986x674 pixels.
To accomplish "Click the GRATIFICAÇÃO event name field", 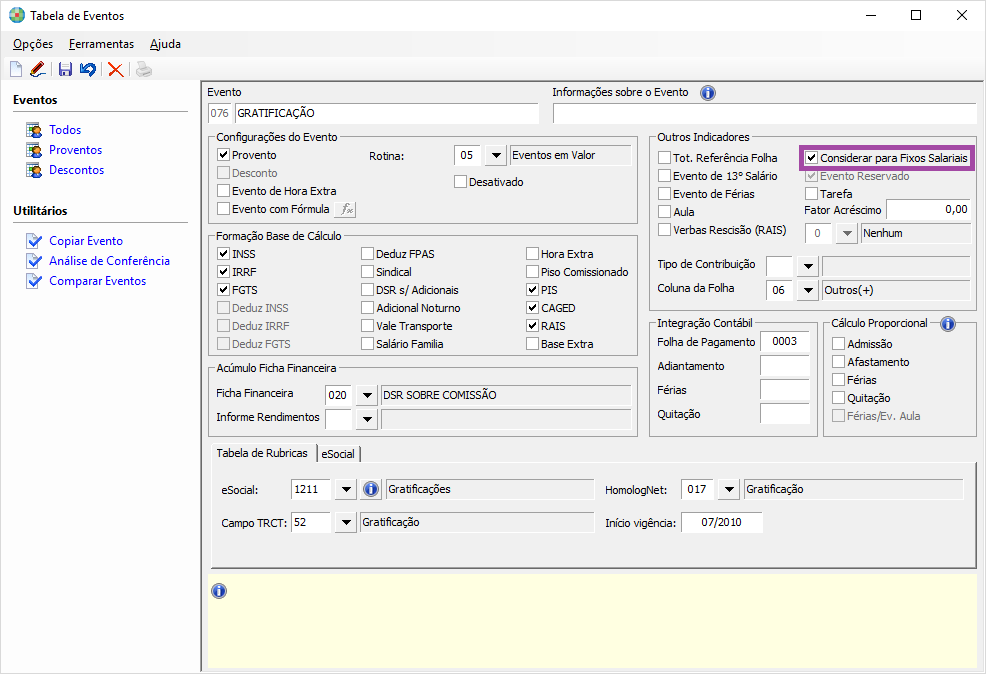I will 387,113.
